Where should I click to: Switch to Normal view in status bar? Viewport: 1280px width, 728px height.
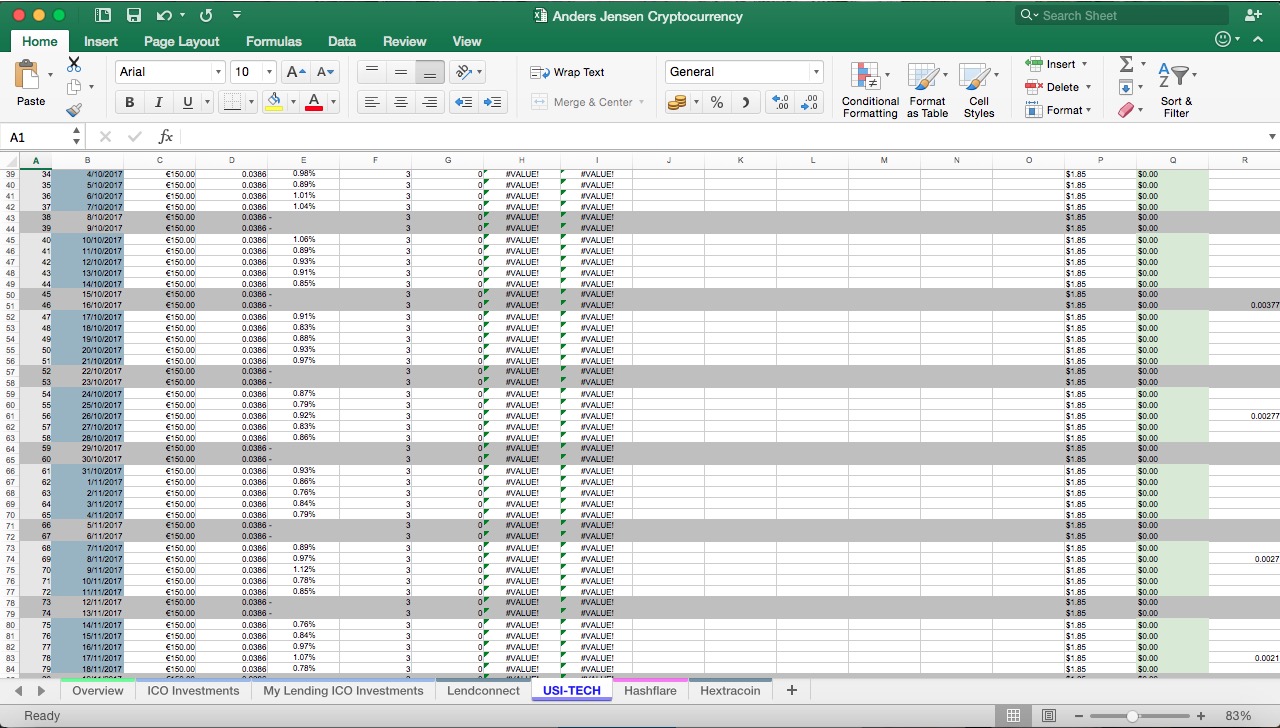(x=1013, y=716)
